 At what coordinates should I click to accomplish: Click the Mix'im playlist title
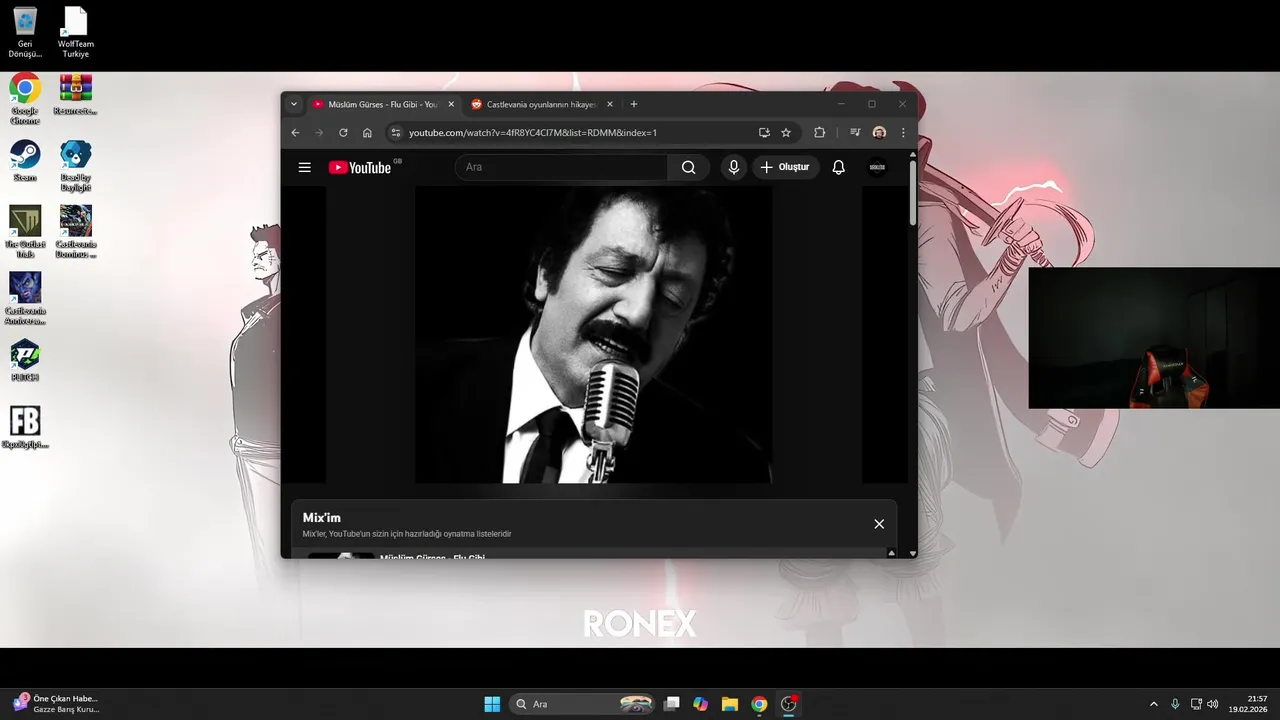tap(322, 518)
